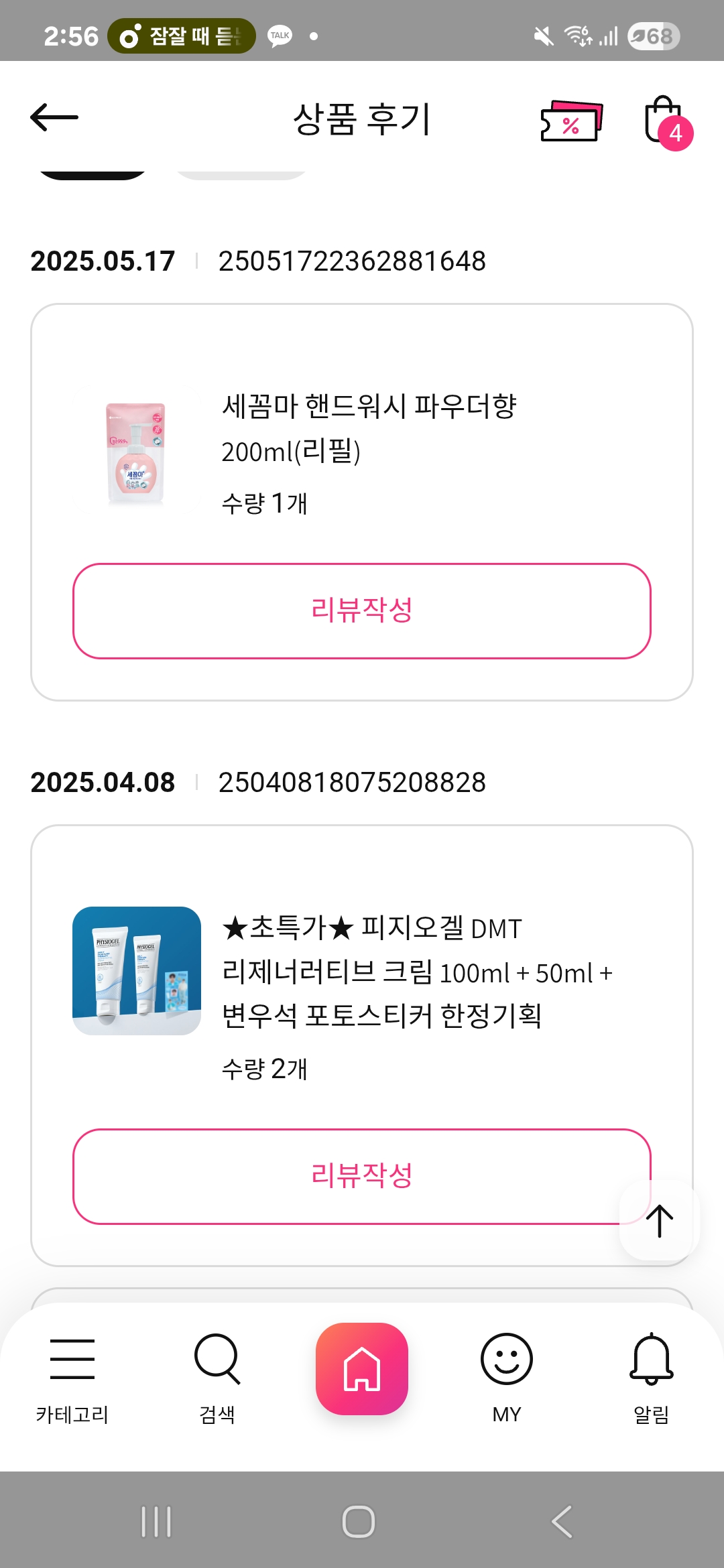Open the coupon ticket icon

pyautogui.click(x=571, y=121)
